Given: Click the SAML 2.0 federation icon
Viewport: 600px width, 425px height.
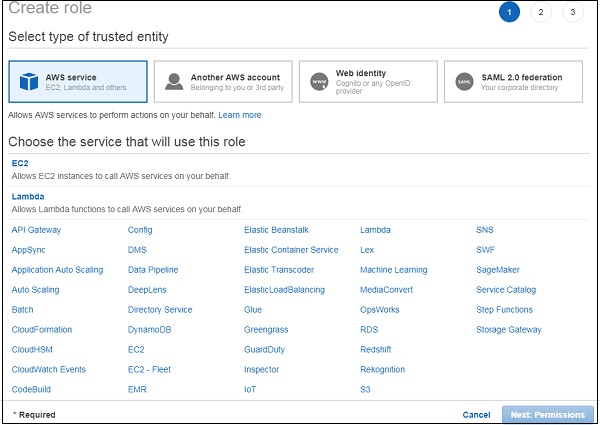Looking at the screenshot, I should tap(464, 82).
